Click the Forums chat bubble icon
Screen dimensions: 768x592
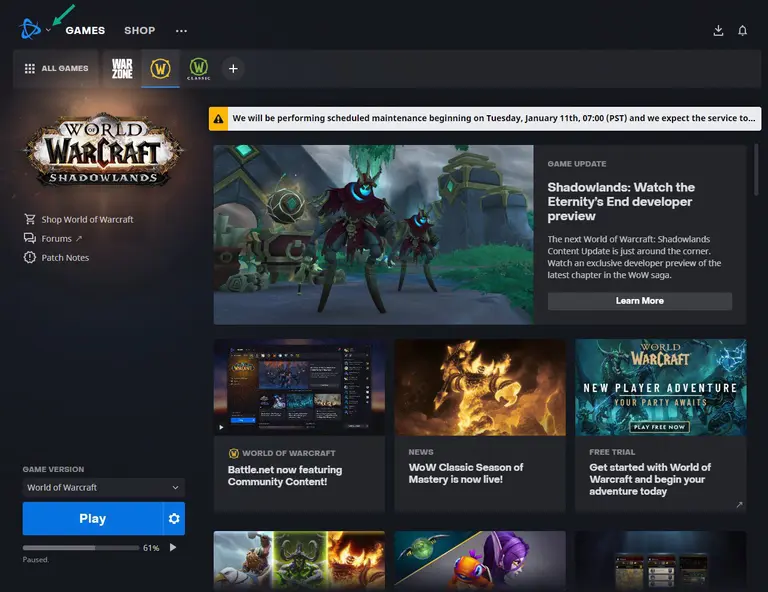(30, 238)
